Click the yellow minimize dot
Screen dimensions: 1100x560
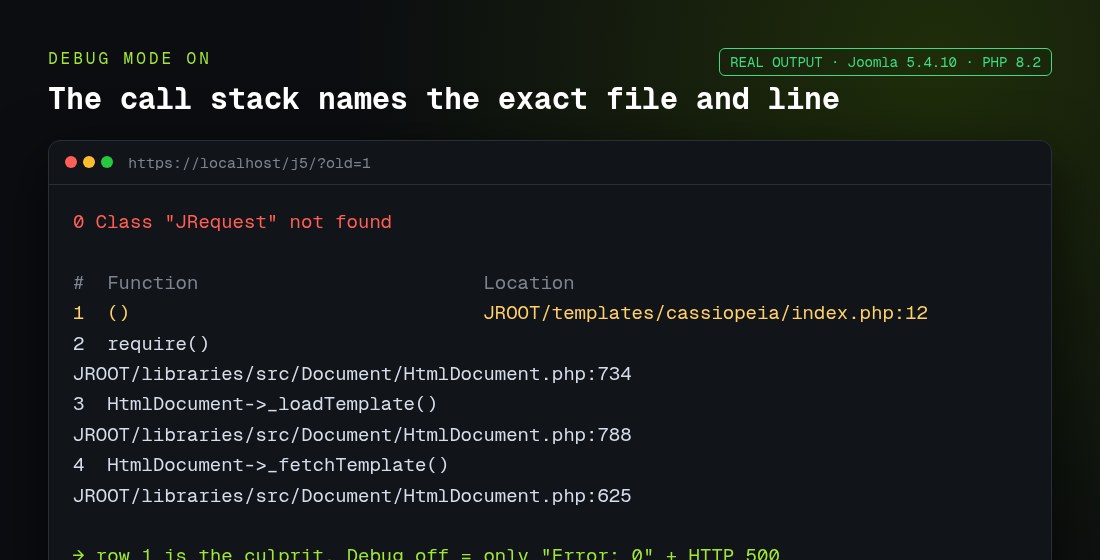(x=89, y=162)
